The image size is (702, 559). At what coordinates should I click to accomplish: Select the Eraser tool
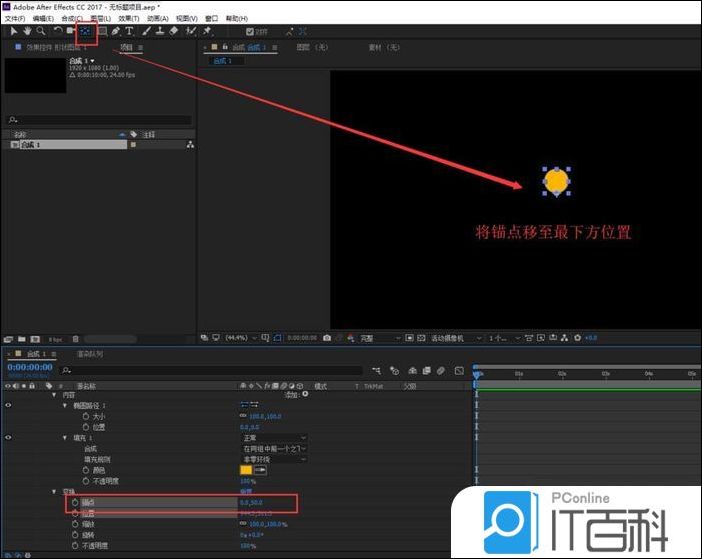click(x=174, y=31)
